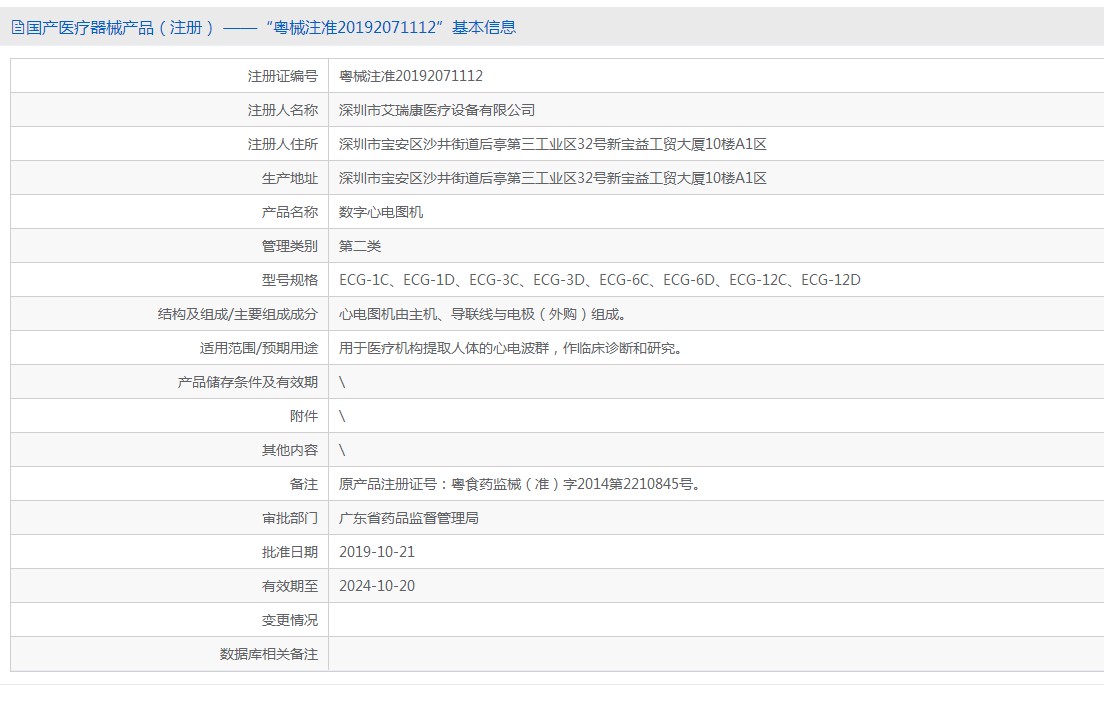Click the 适用范围/预期用途 label
The height and width of the screenshot is (703, 1104).
pos(258,348)
